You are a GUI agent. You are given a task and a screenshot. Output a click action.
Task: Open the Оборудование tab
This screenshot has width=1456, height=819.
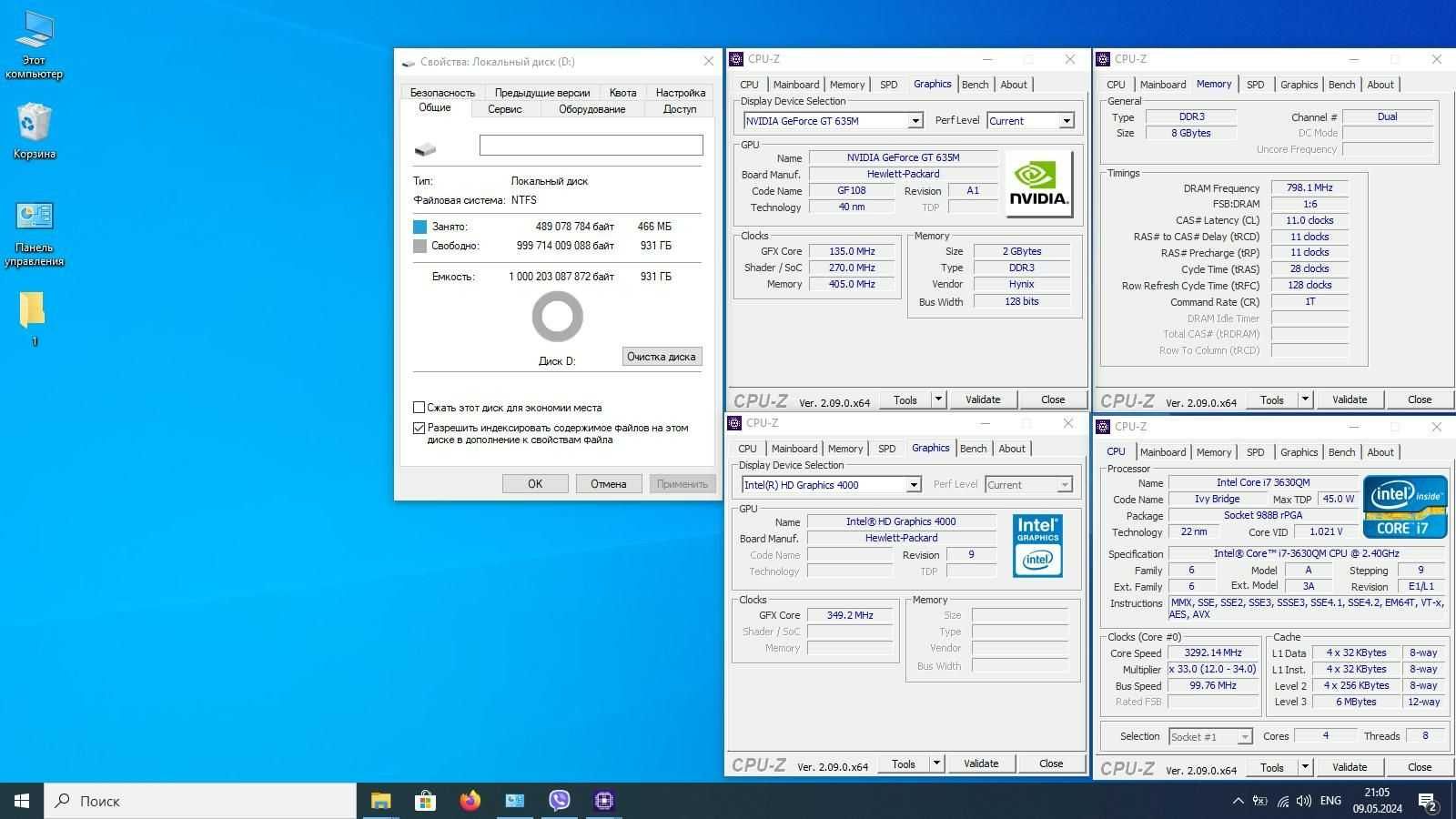click(x=592, y=109)
